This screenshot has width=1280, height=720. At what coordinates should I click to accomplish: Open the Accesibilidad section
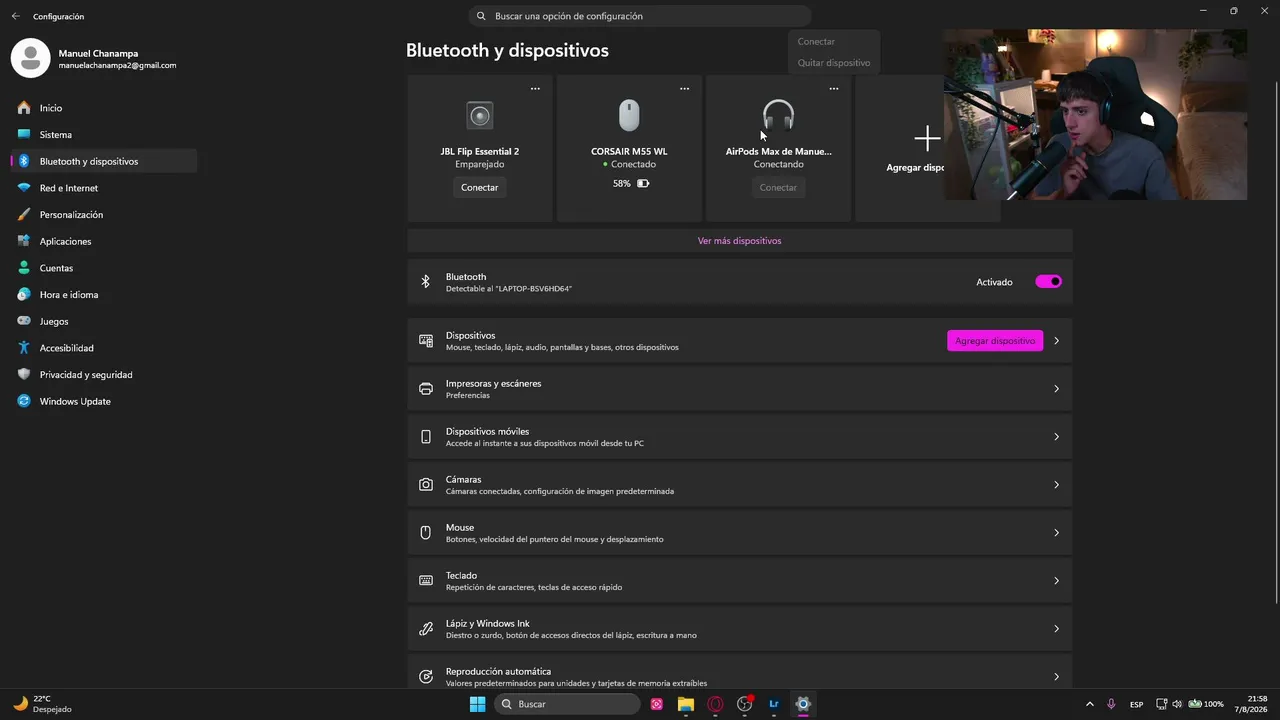[104, 348]
